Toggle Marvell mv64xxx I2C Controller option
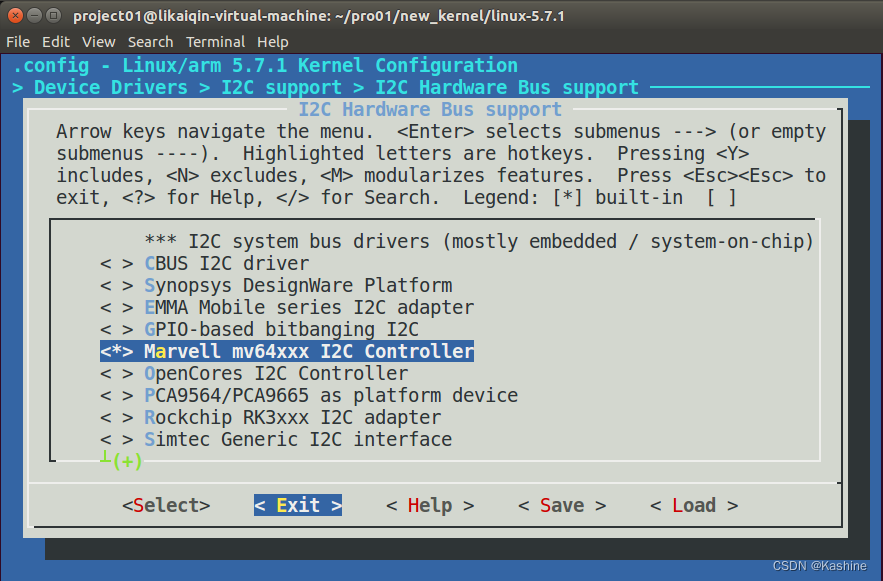 pos(287,351)
